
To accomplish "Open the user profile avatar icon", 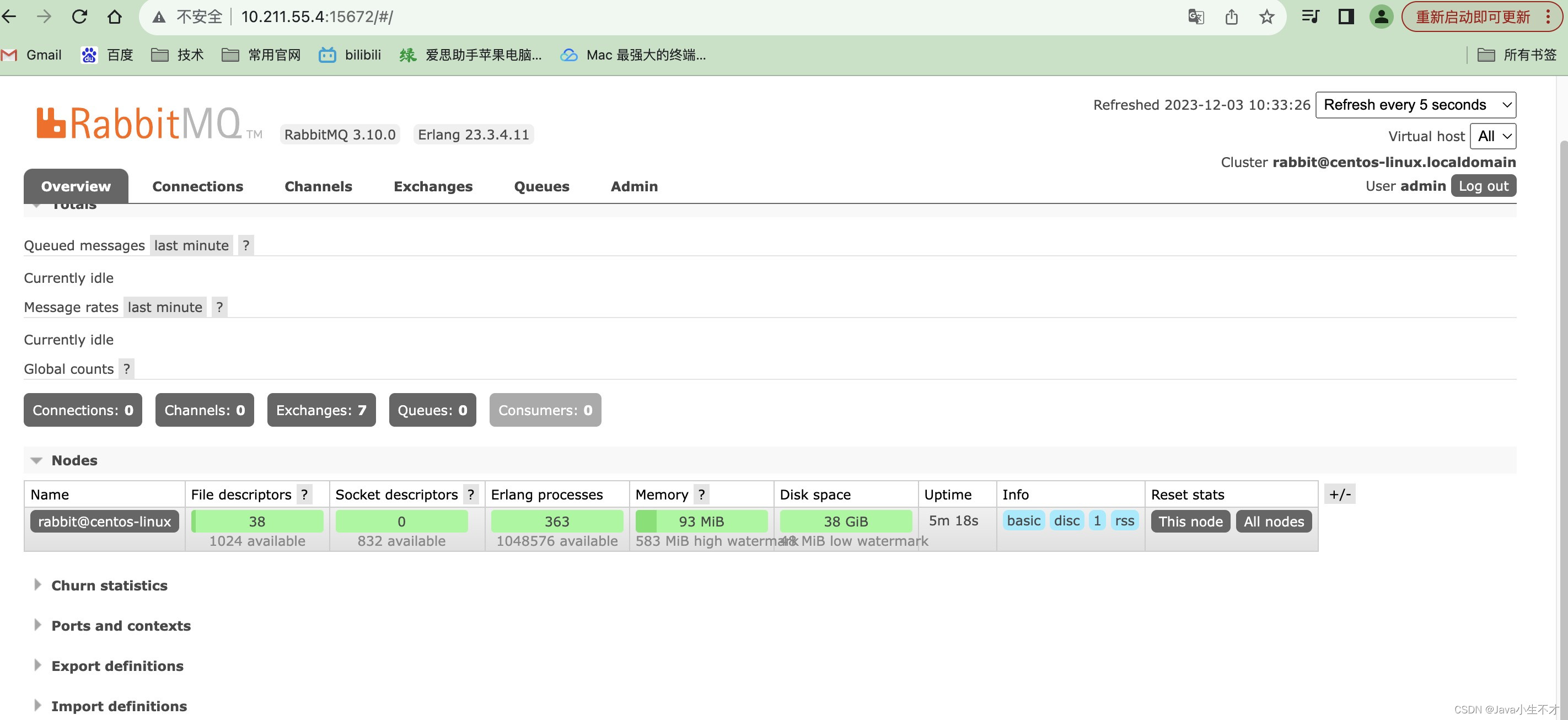I will 1381,17.
